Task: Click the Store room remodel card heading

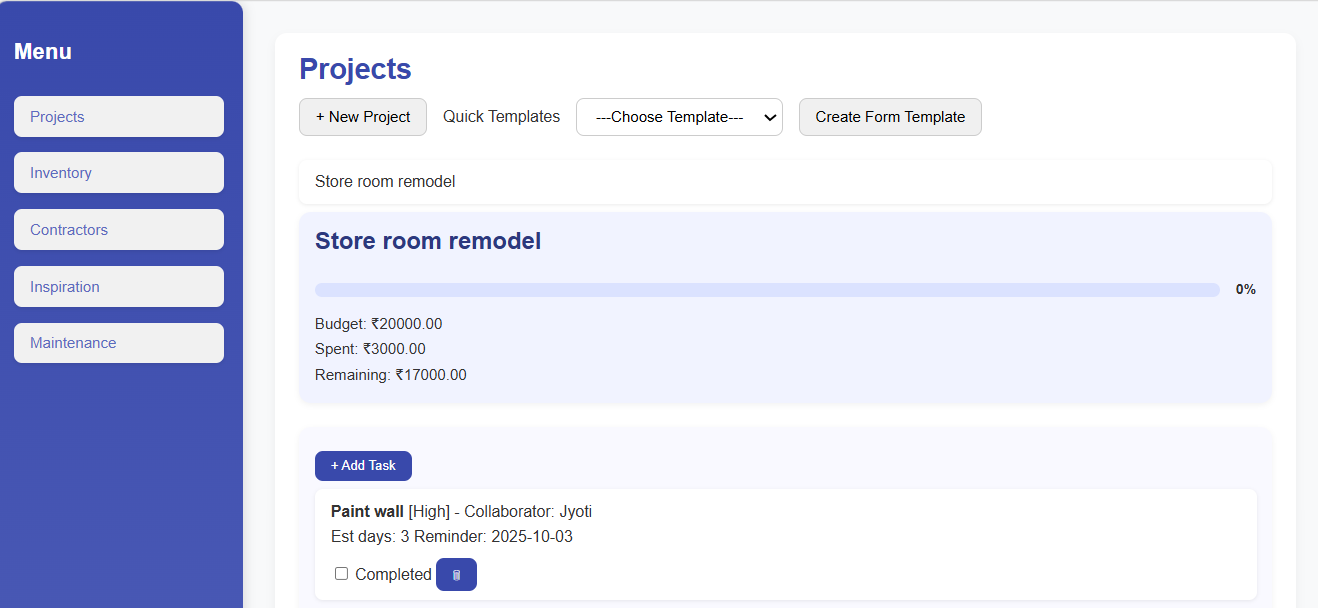Action: coord(428,241)
